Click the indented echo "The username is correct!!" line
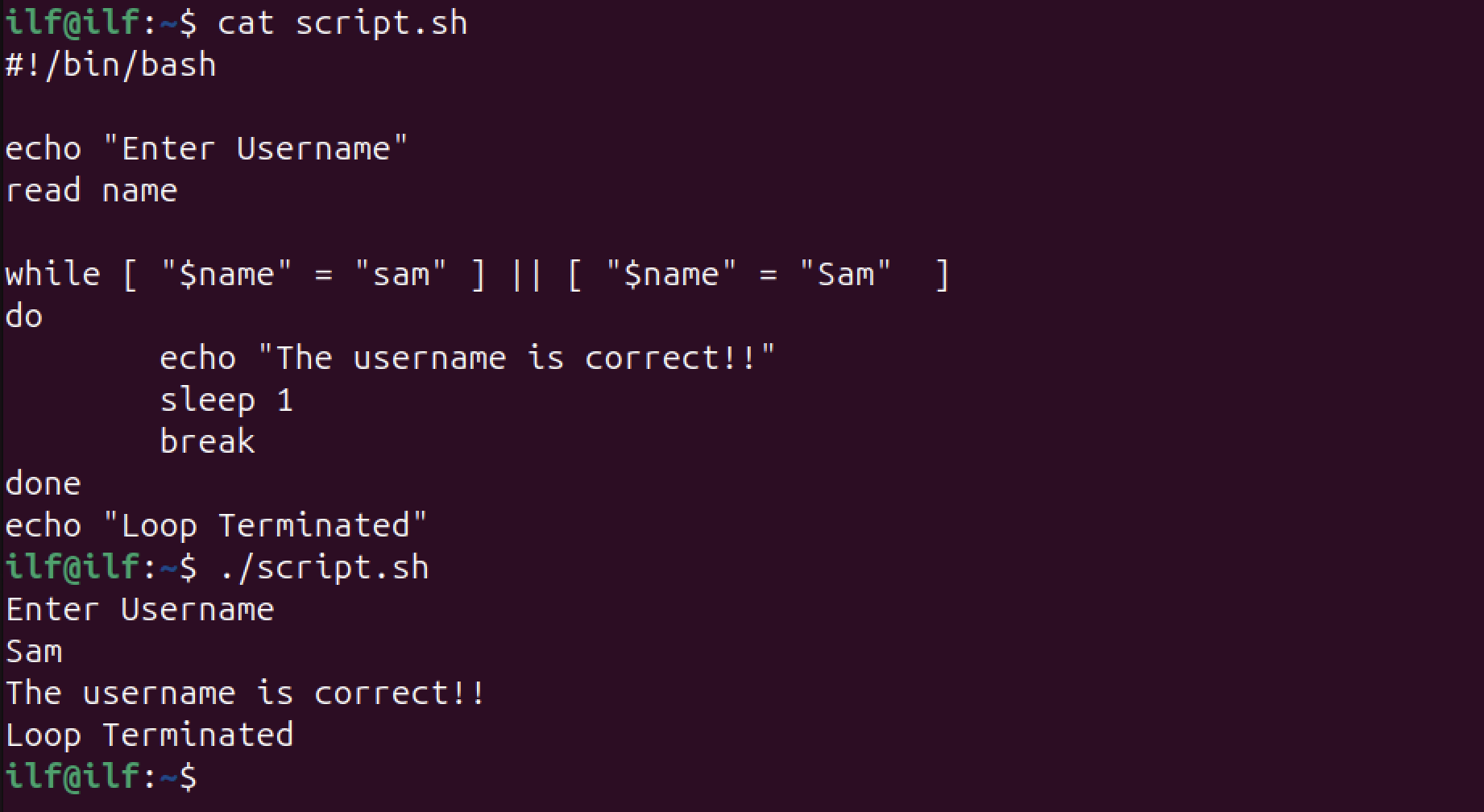 tap(467, 358)
